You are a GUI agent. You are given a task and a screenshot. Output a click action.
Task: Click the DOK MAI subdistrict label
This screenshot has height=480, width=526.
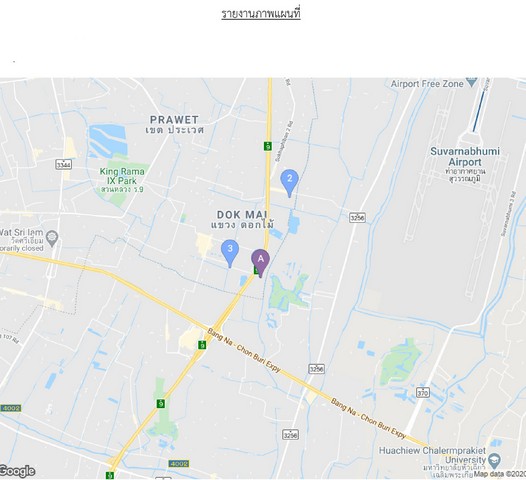(x=242, y=215)
